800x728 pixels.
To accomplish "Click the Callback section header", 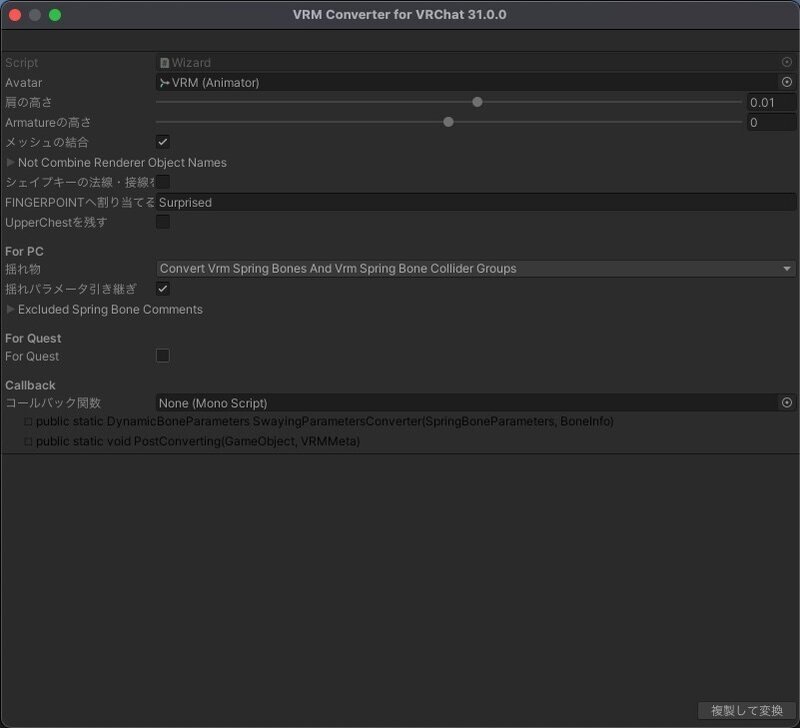I will [x=30, y=385].
